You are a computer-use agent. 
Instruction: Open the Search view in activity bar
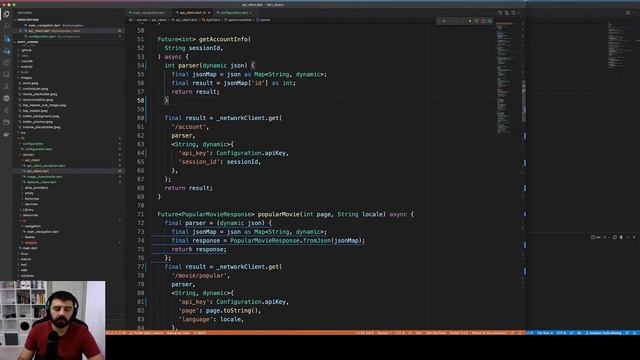click(7, 26)
